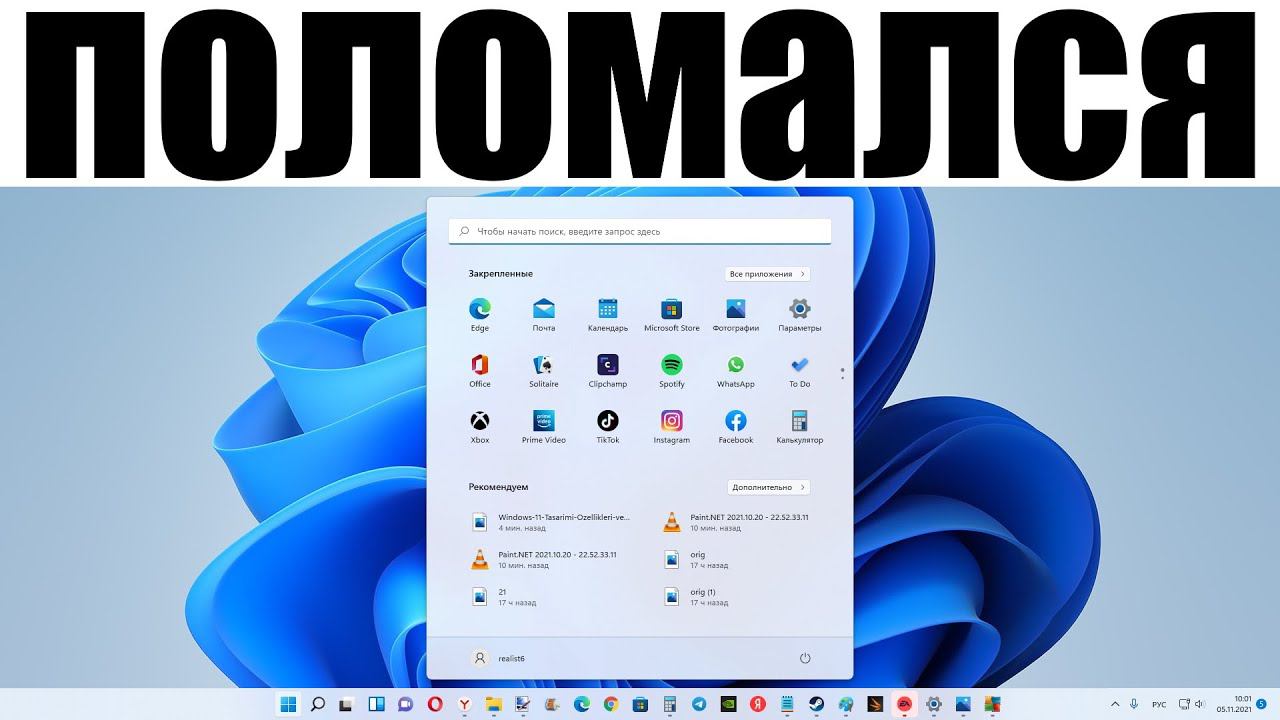The width and height of the screenshot is (1280, 720).
Task: Open Clipchamp video editor
Action: 608,370
